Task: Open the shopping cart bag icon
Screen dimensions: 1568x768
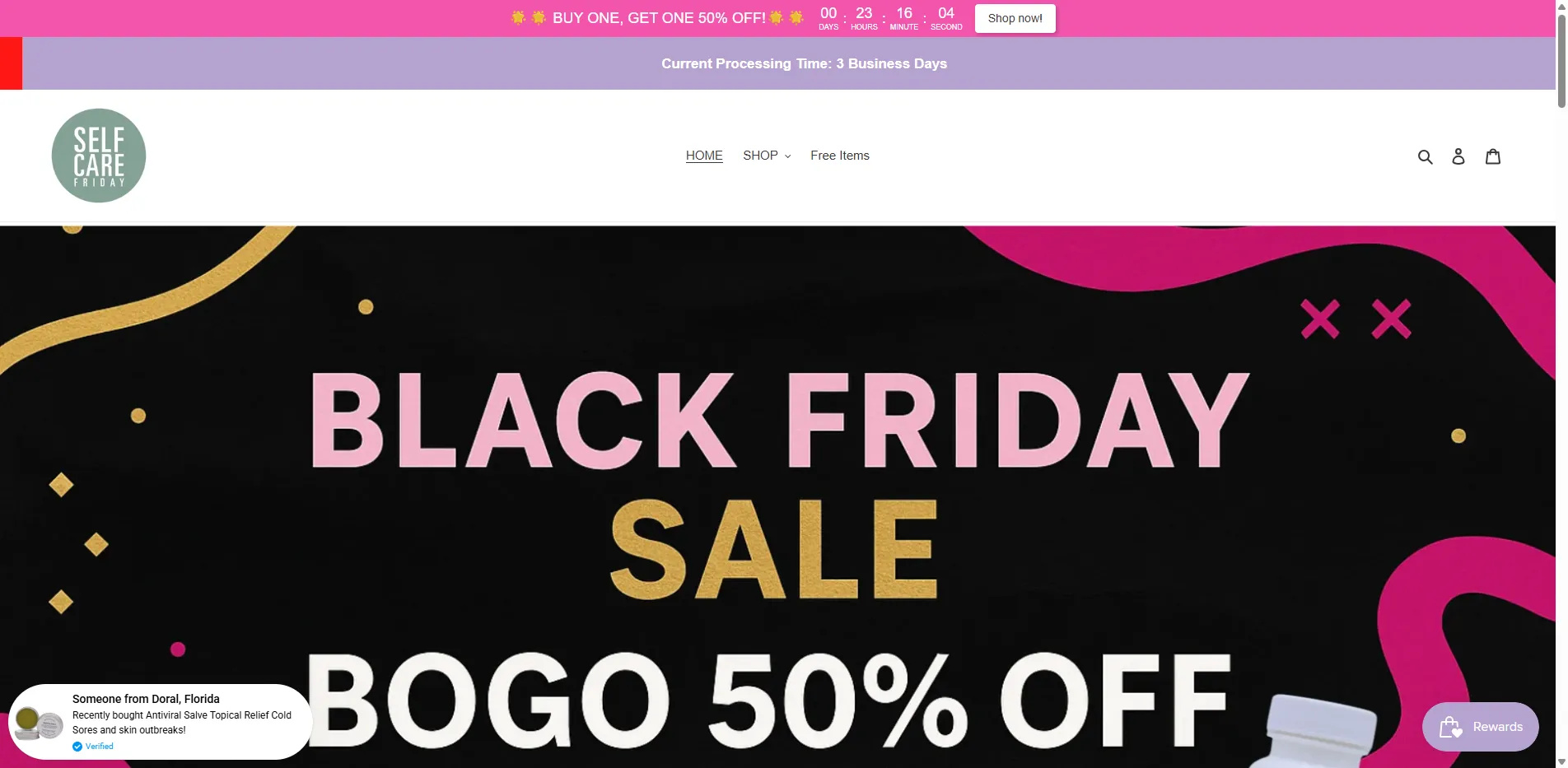Action: point(1493,156)
